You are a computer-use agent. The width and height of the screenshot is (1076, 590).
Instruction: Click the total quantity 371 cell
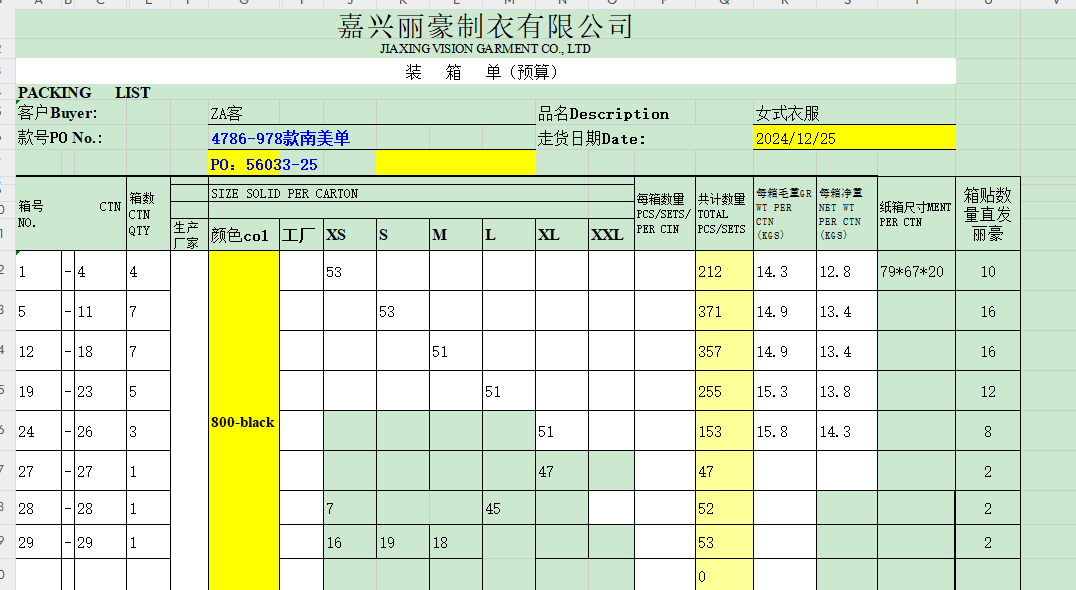pos(723,312)
